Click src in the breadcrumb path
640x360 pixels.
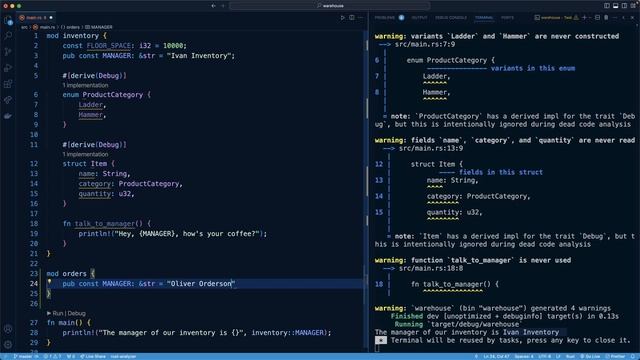coord(24,27)
